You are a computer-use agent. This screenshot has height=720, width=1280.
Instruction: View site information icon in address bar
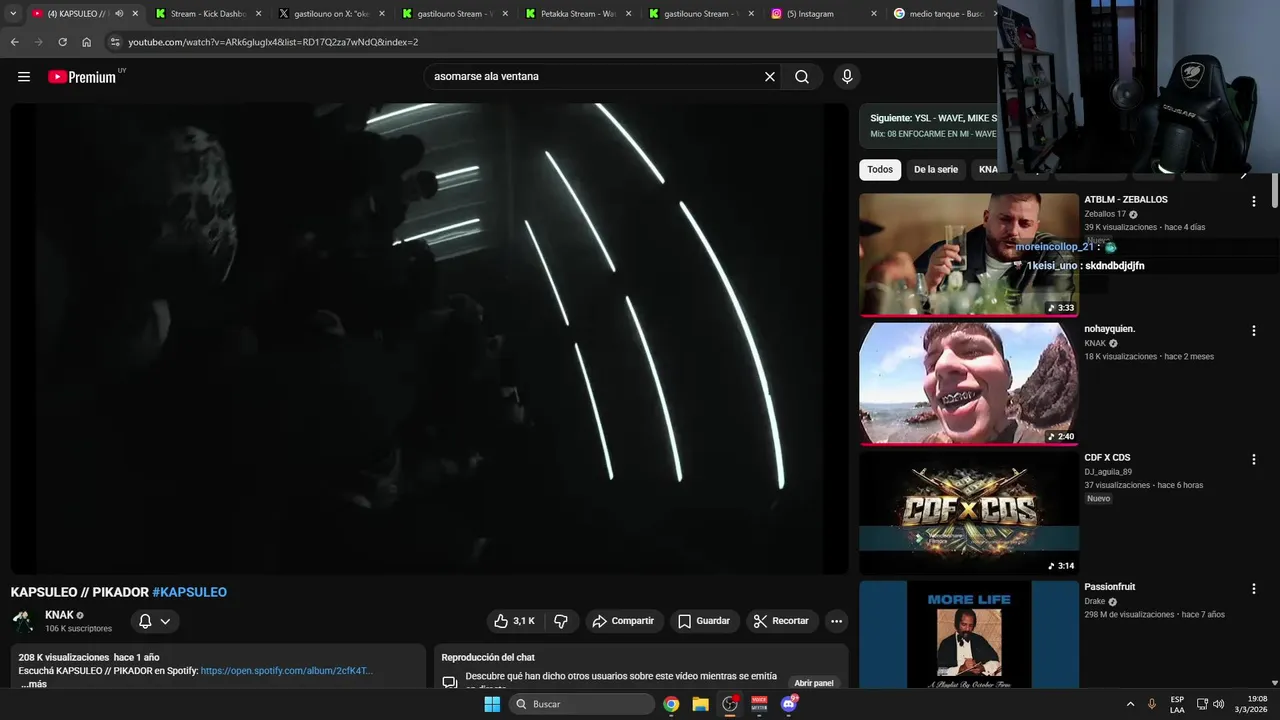tap(115, 42)
